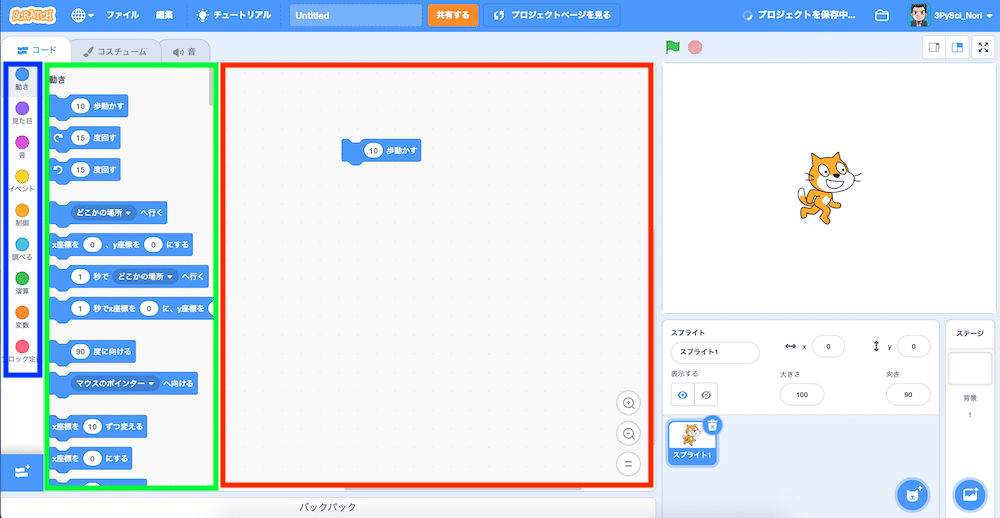Switch to the コード tab

(36, 50)
